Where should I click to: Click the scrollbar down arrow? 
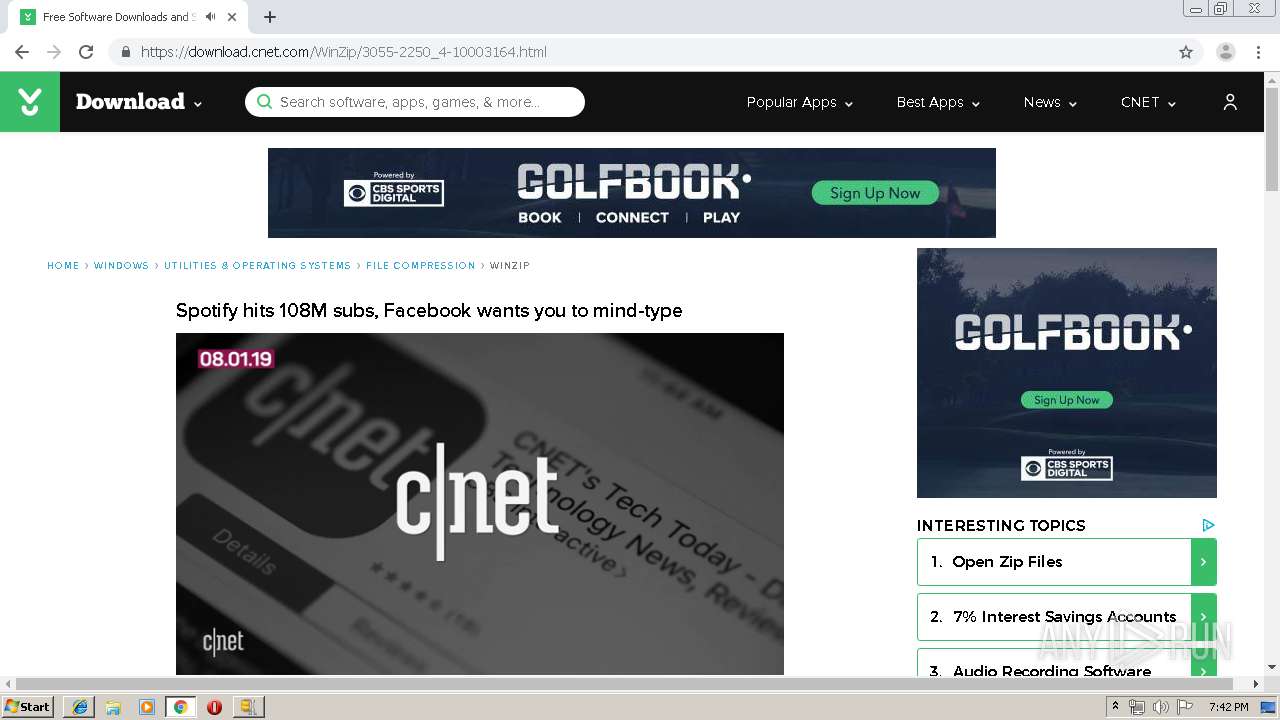[1272, 667]
